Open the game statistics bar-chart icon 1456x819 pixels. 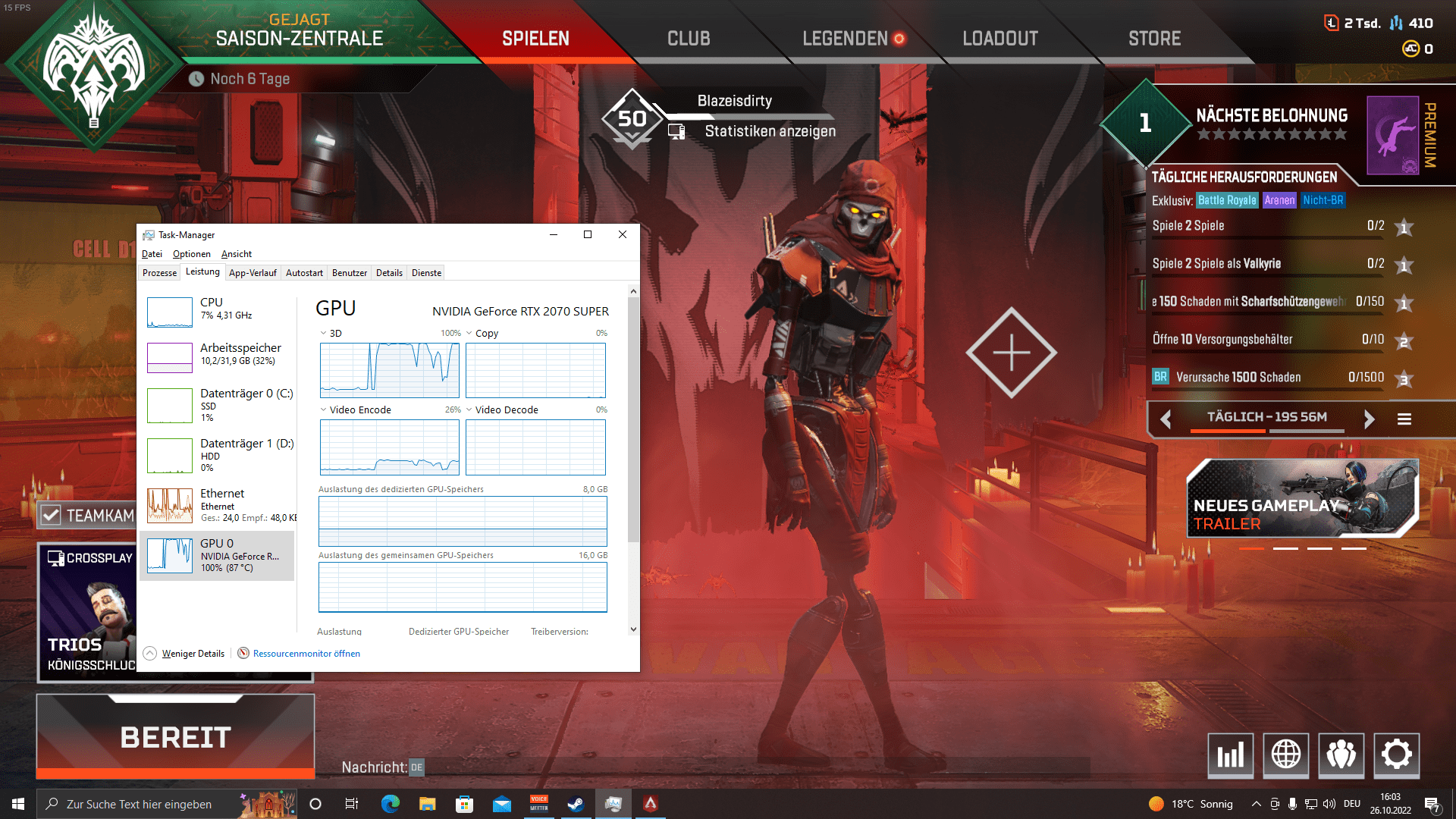coord(1230,755)
